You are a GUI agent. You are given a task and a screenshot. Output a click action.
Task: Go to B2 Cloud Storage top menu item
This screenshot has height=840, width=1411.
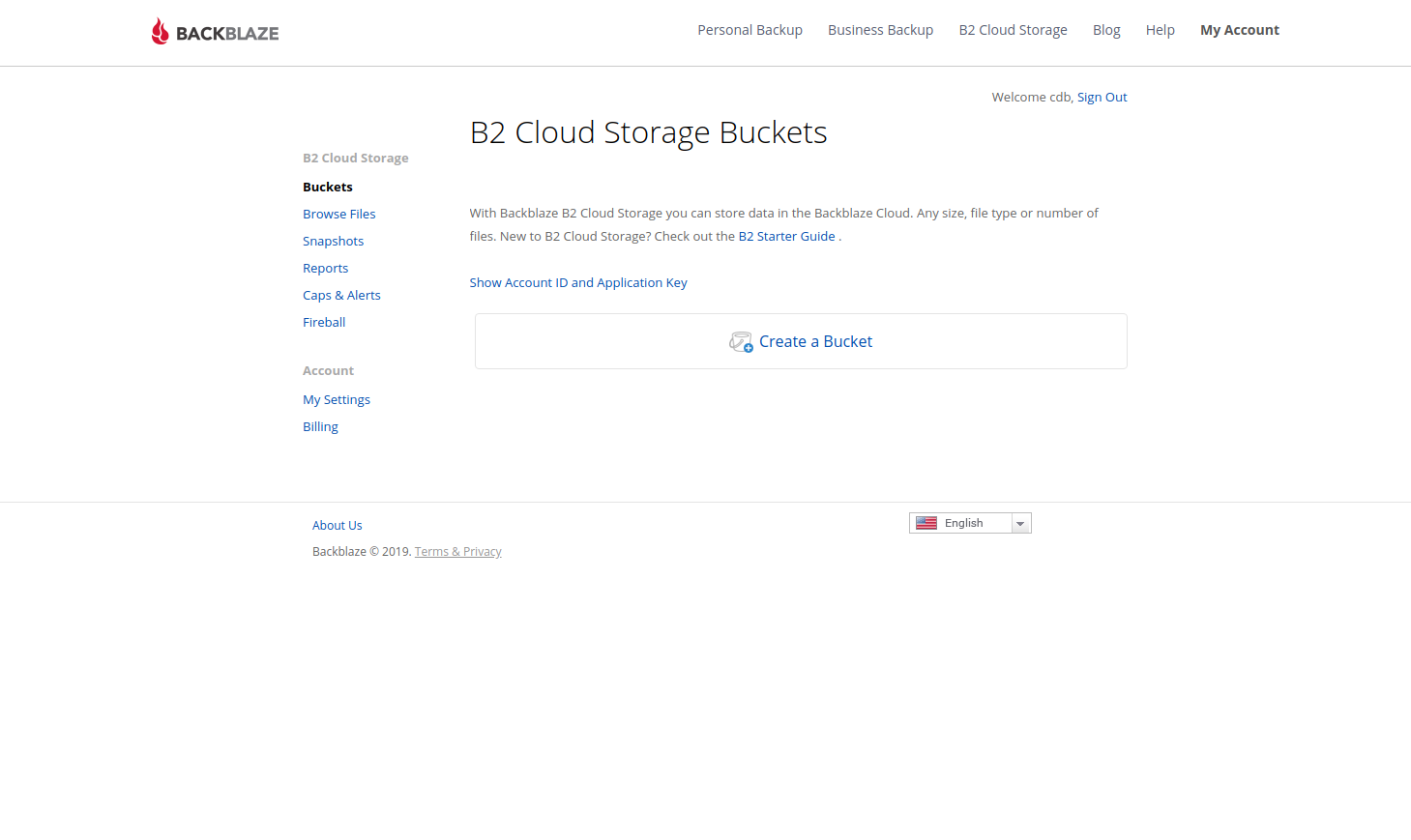click(1013, 30)
